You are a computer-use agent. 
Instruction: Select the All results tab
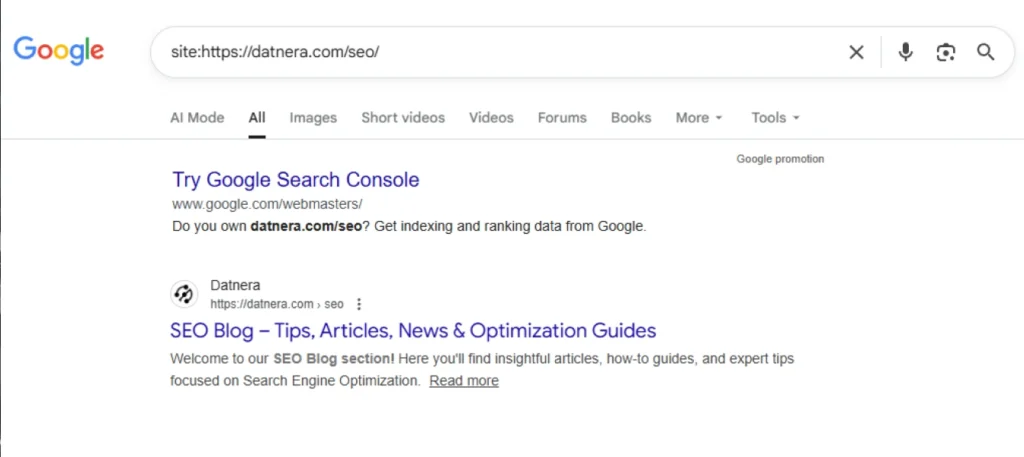tap(257, 118)
